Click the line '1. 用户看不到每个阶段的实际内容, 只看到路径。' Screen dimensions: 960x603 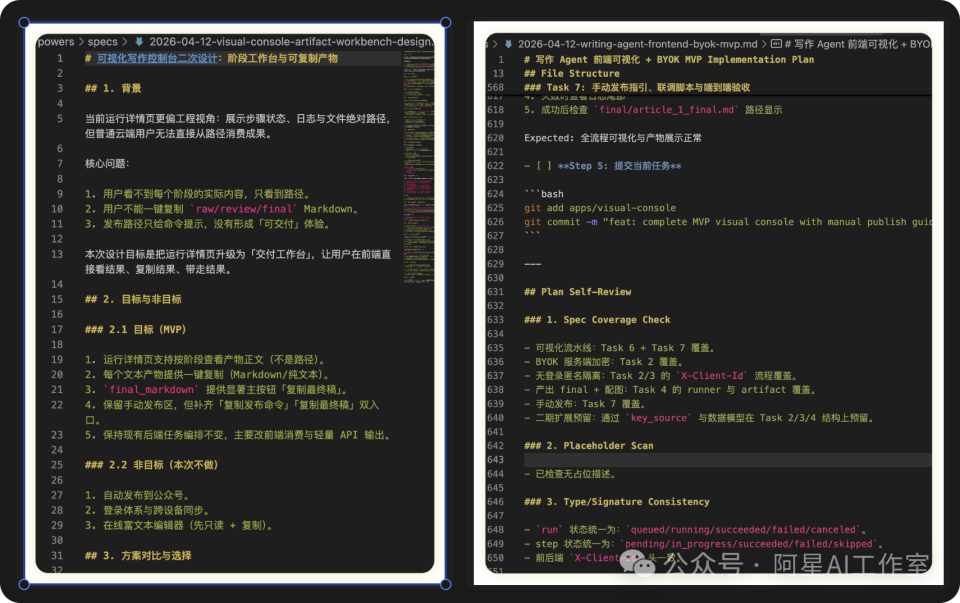[197, 194]
